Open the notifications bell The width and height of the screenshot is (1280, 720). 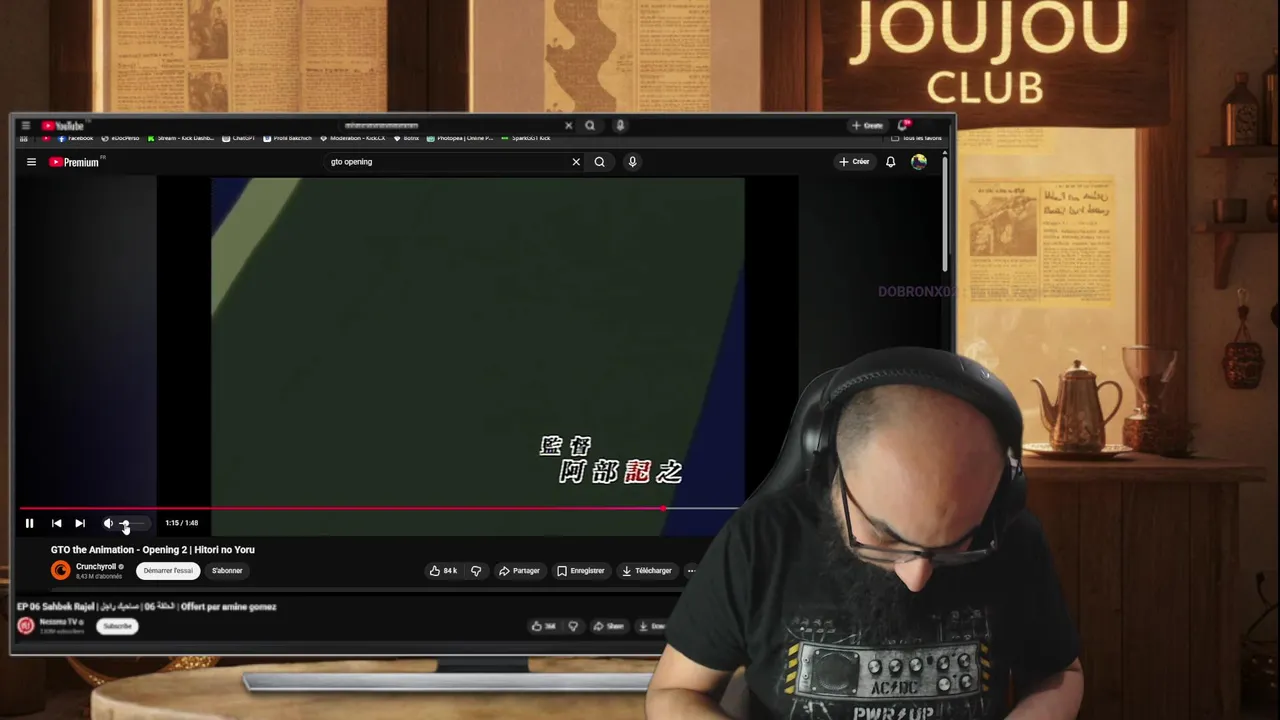pos(890,162)
